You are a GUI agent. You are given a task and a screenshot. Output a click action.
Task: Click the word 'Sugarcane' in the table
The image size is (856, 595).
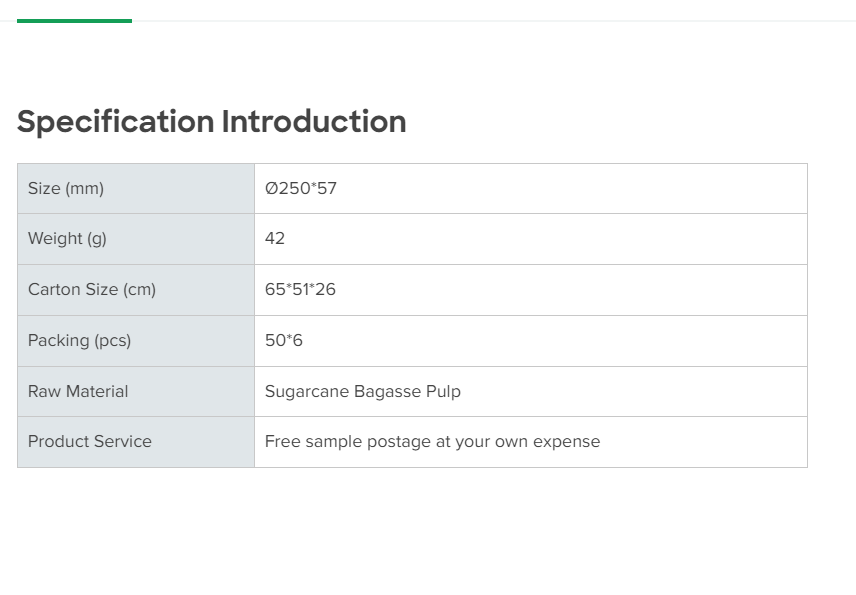(x=306, y=391)
